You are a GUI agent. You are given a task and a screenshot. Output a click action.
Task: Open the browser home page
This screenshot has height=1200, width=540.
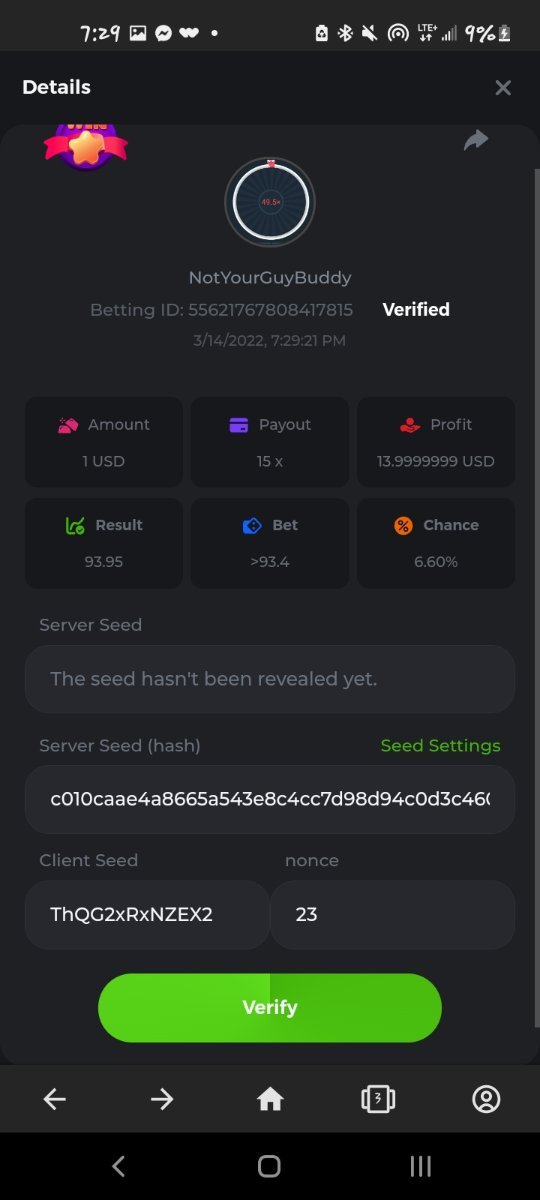coord(270,1100)
